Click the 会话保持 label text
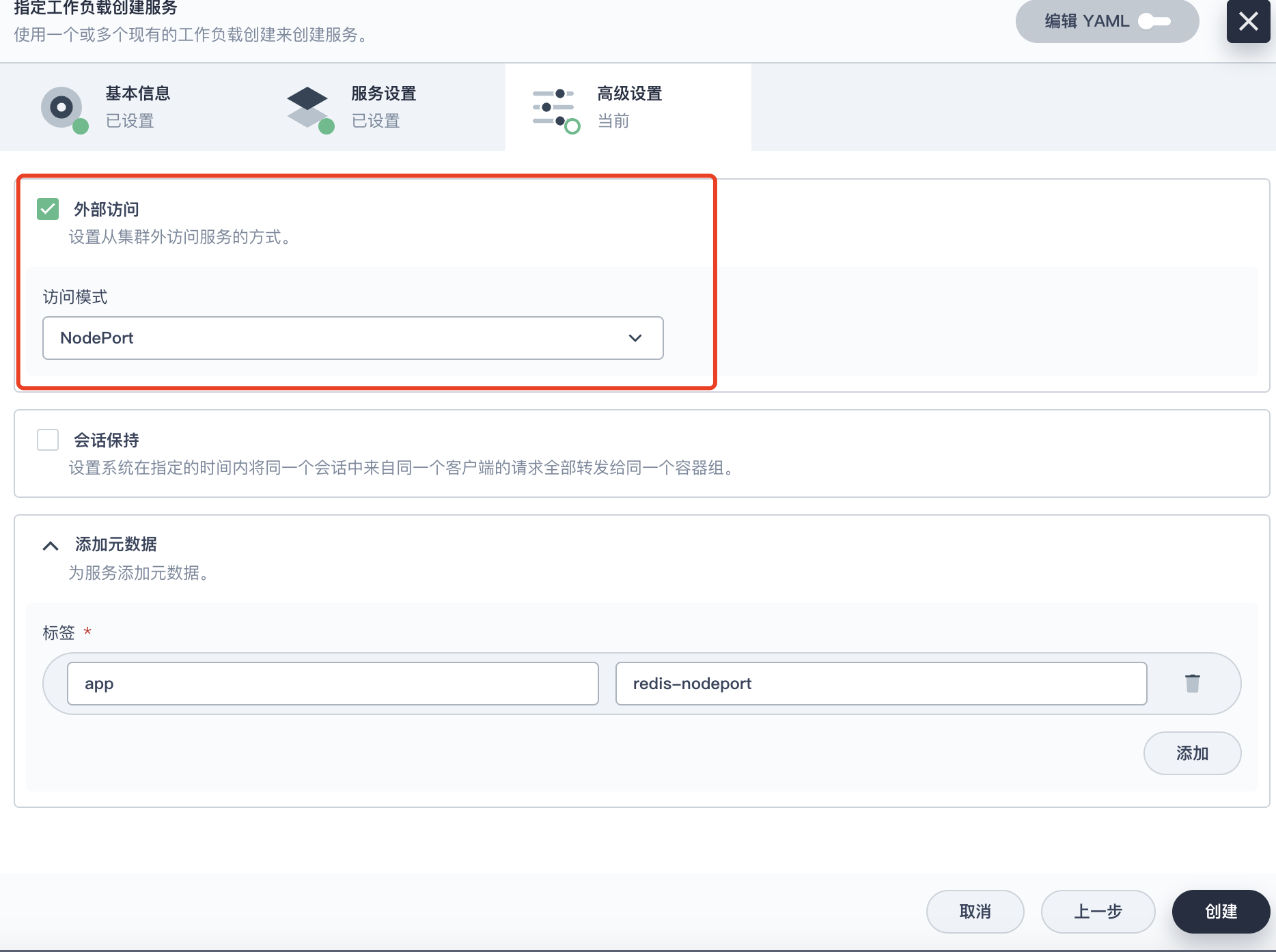This screenshot has height=952, width=1276. coord(107,440)
